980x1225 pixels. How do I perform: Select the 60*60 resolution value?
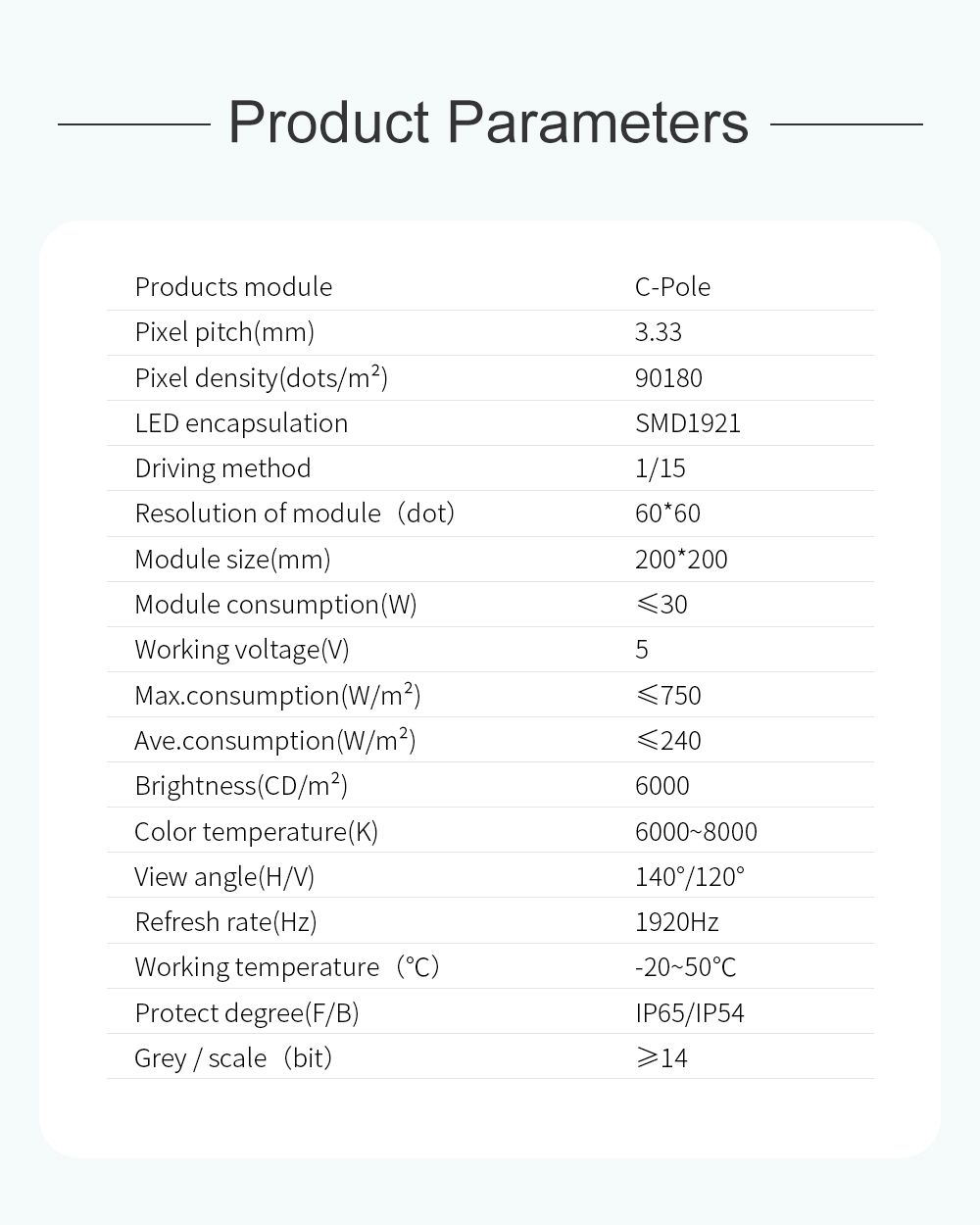(667, 514)
